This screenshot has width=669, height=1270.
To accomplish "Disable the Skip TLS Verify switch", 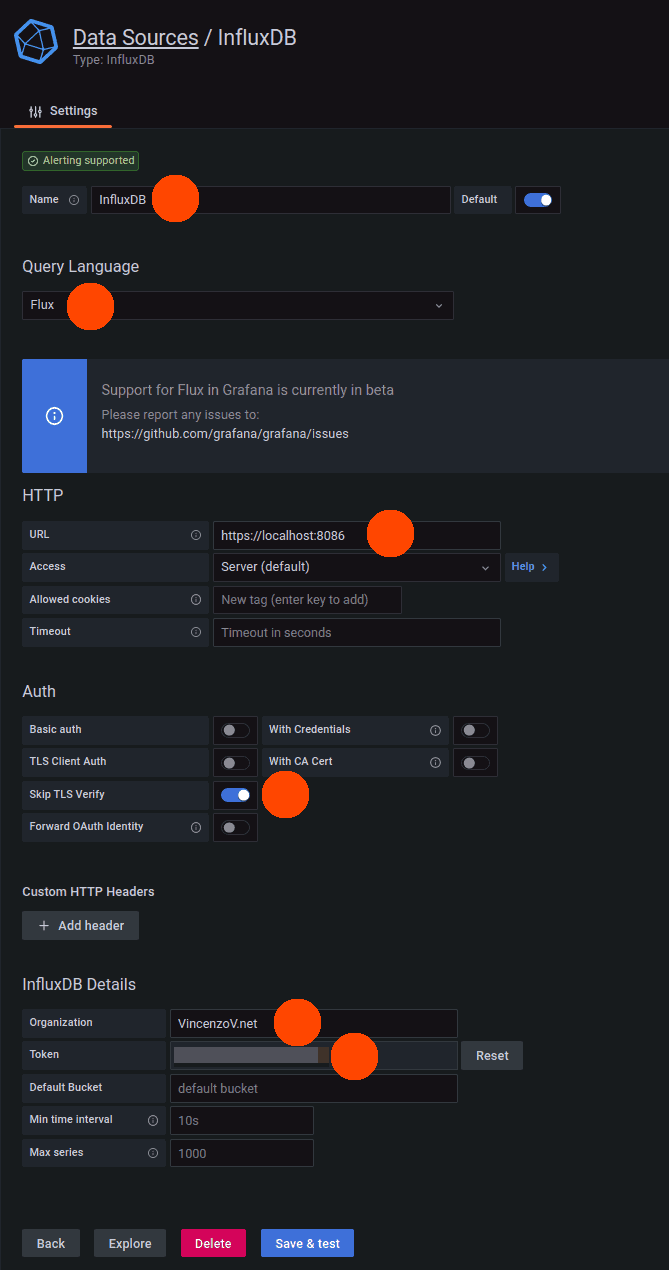I will click(236, 795).
